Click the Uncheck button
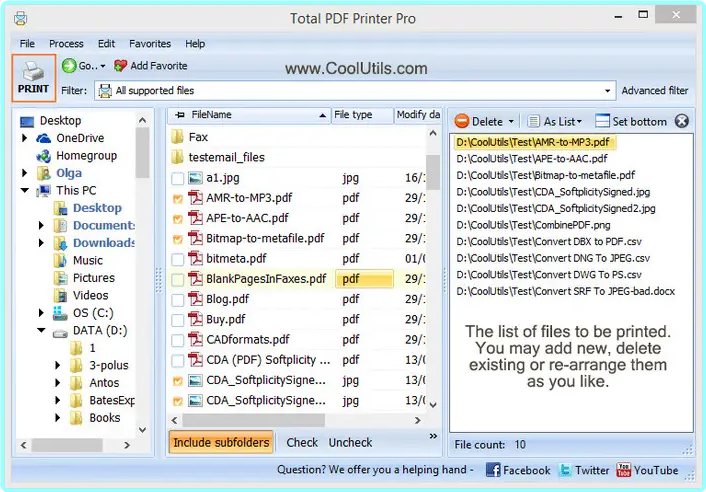706x492 pixels. coord(350,443)
